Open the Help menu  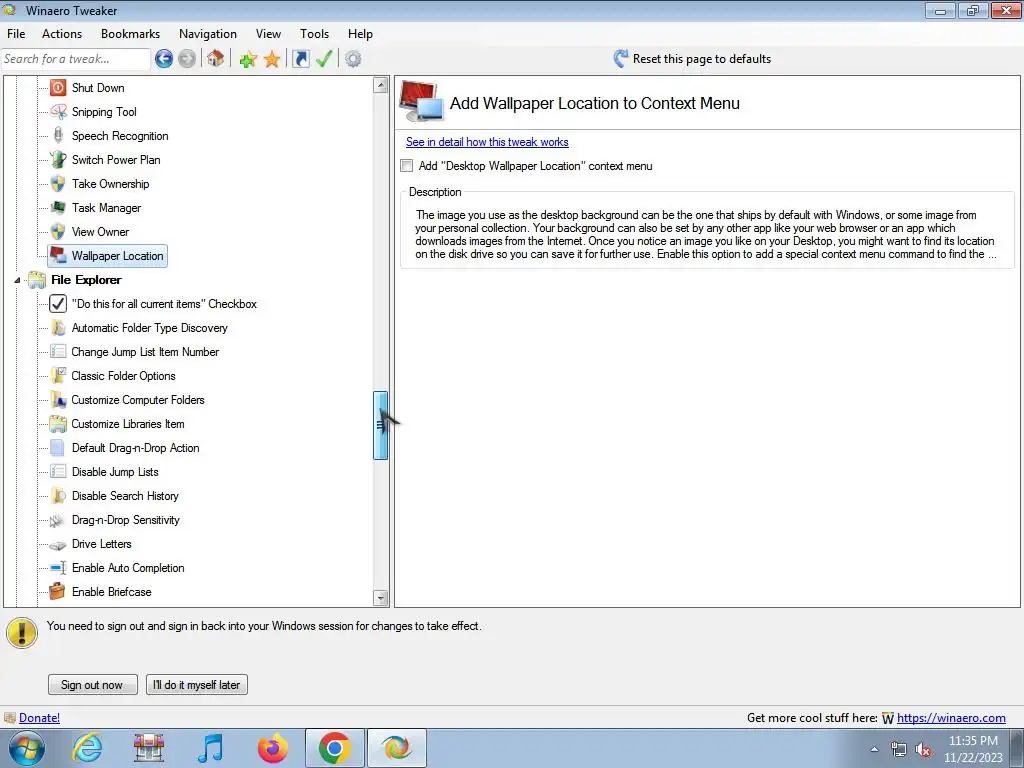[360, 34]
